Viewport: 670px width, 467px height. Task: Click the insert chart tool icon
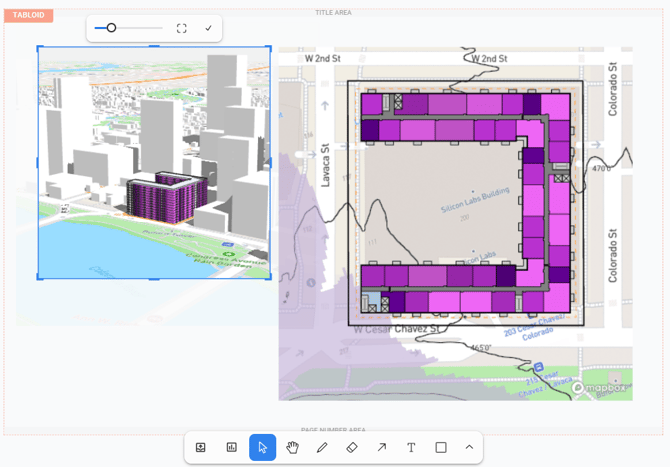click(x=231, y=448)
